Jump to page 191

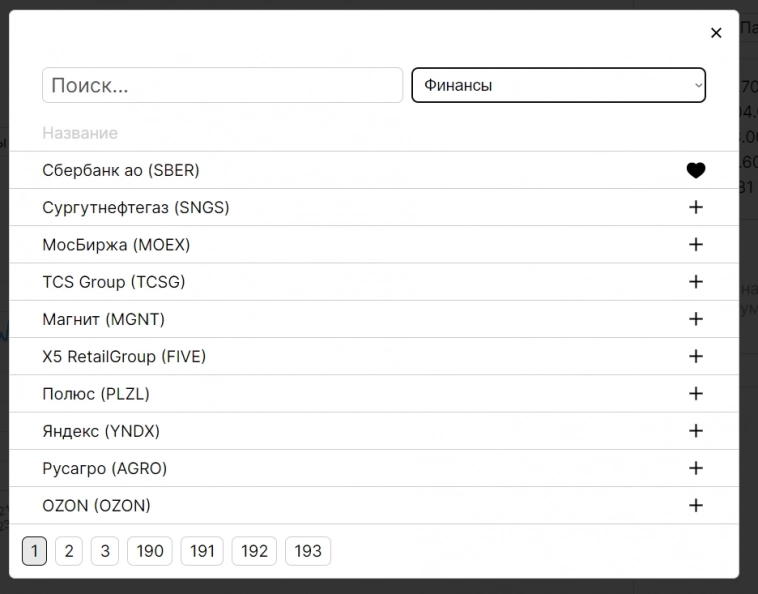click(x=202, y=551)
